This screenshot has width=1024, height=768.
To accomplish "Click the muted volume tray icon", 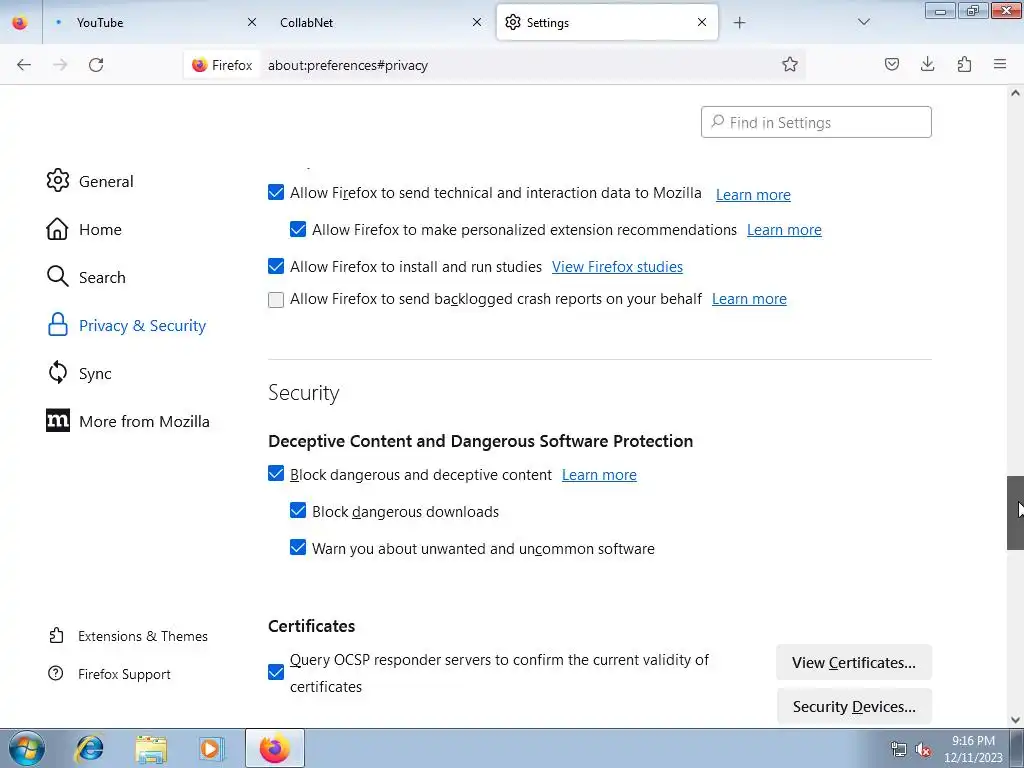I will [922, 749].
